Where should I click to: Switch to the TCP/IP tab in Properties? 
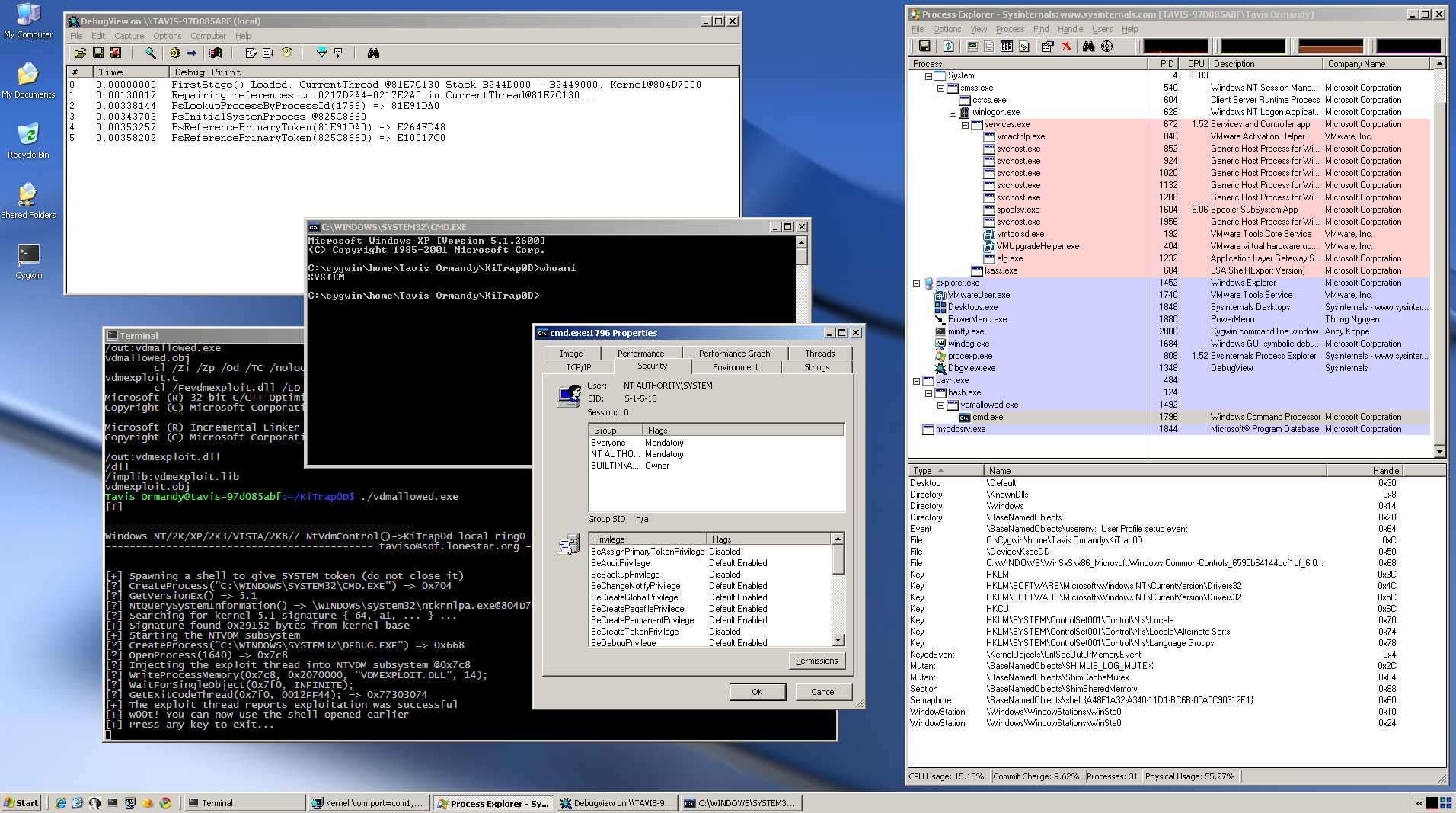tap(578, 367)
